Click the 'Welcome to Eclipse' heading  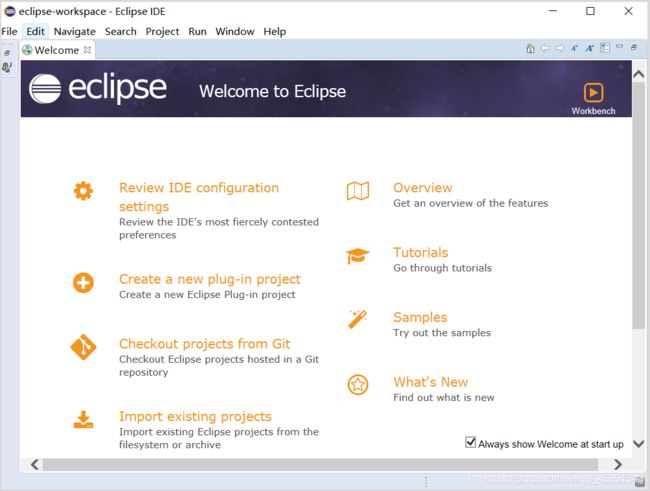pos(272,91)
